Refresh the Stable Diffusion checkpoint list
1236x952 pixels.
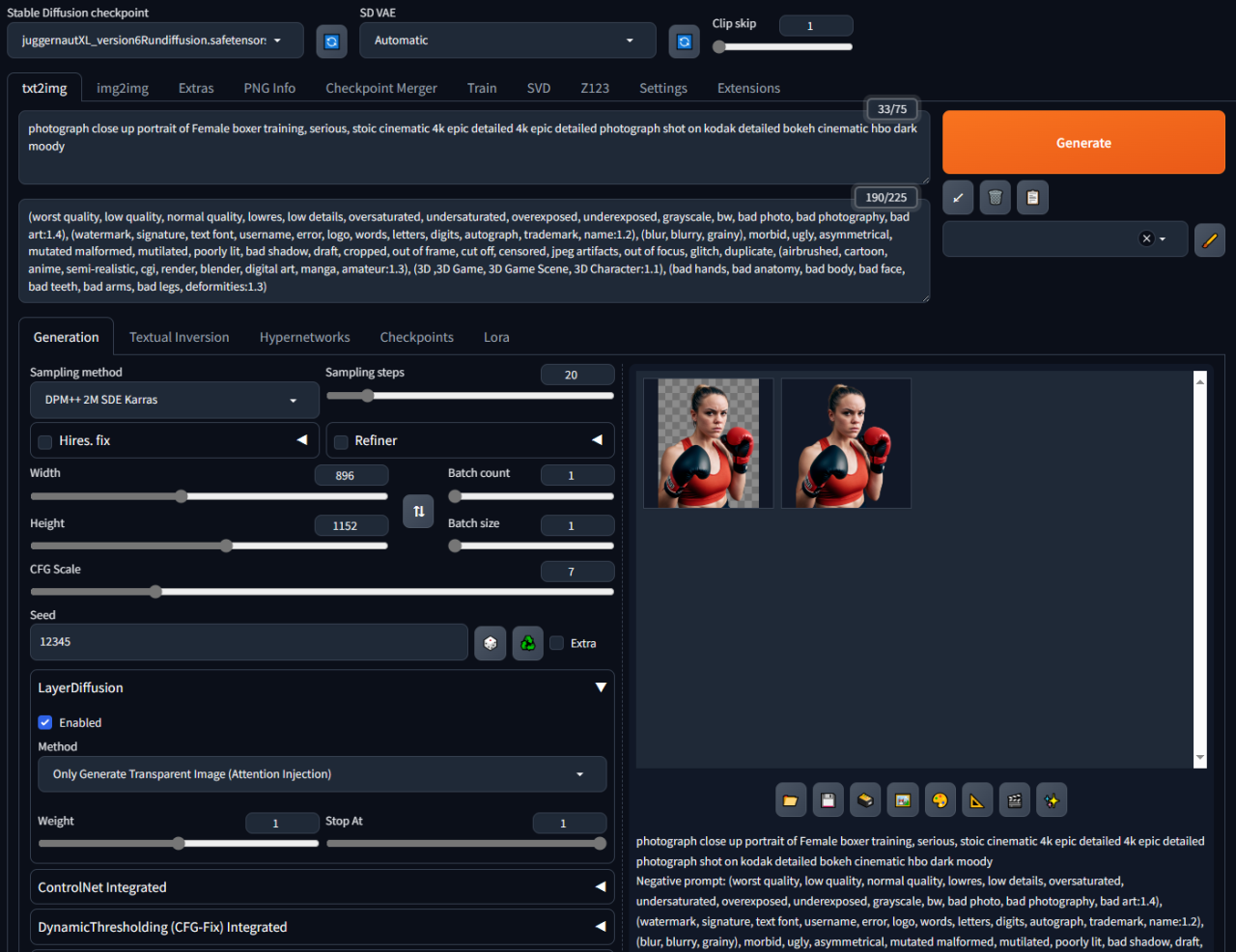point(331,42)
